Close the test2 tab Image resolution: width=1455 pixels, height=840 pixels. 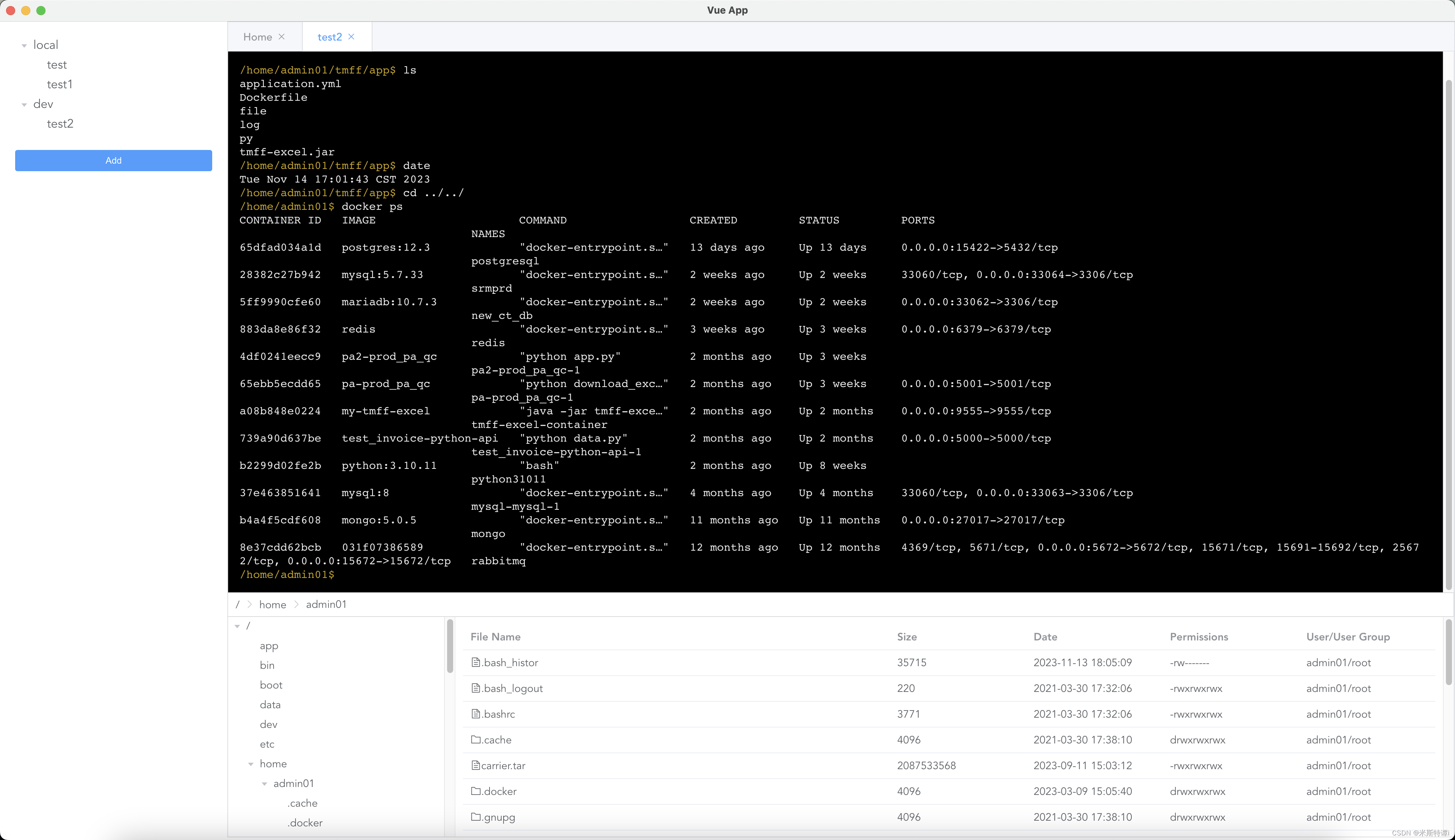tap(352, 36)
